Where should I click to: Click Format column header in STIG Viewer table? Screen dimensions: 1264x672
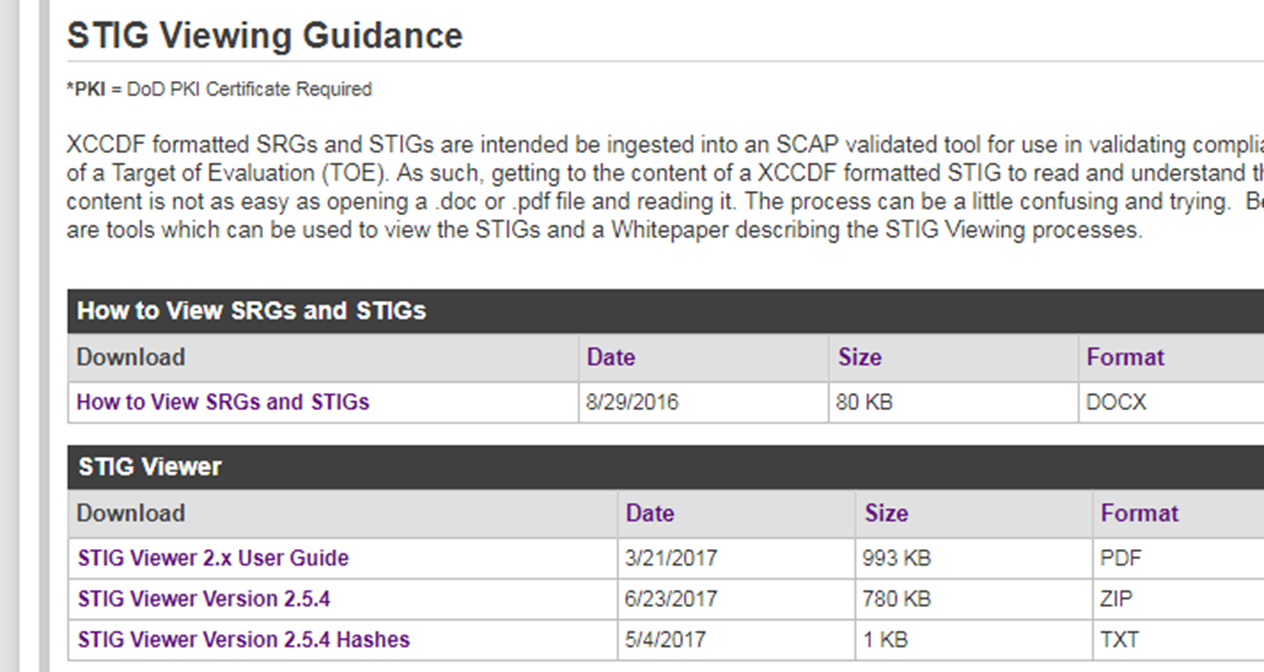point(1139,513)
